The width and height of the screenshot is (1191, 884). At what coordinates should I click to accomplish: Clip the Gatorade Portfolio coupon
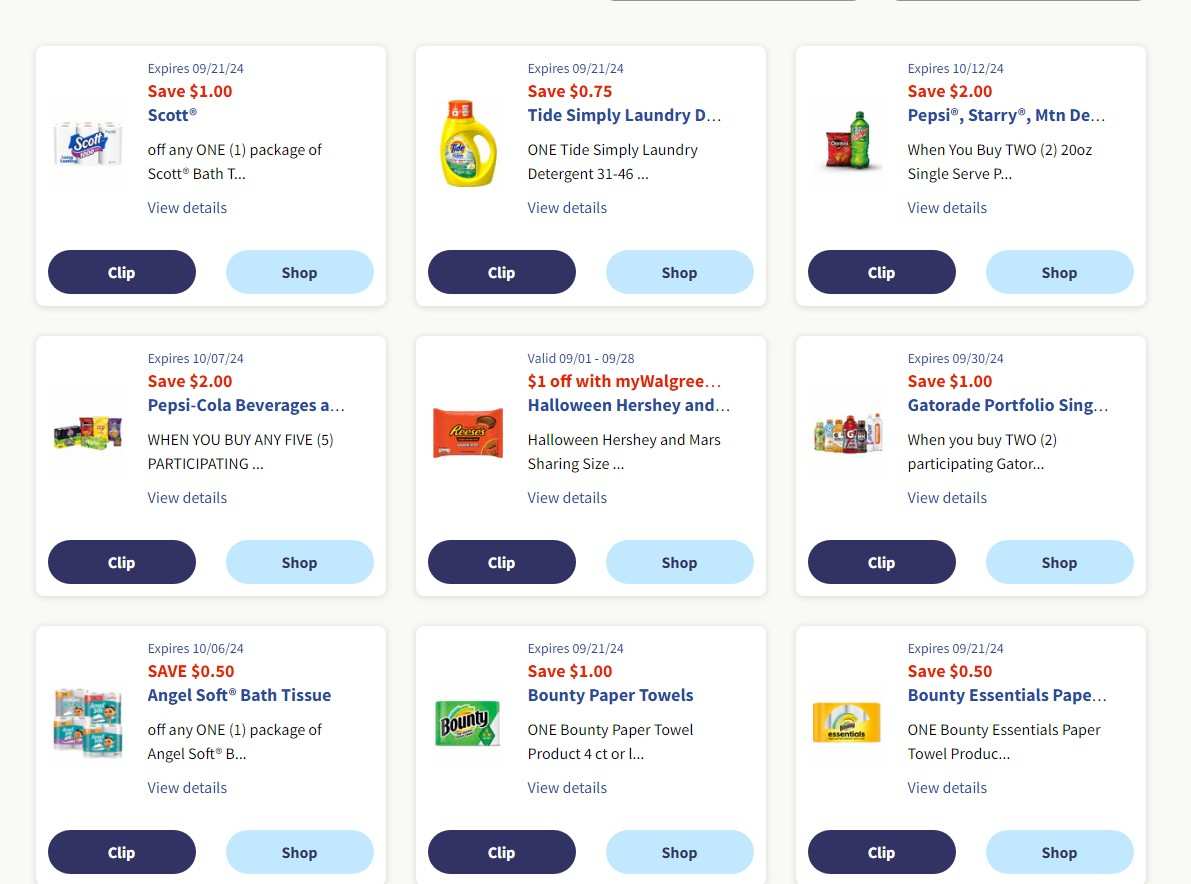coord(881,562)
